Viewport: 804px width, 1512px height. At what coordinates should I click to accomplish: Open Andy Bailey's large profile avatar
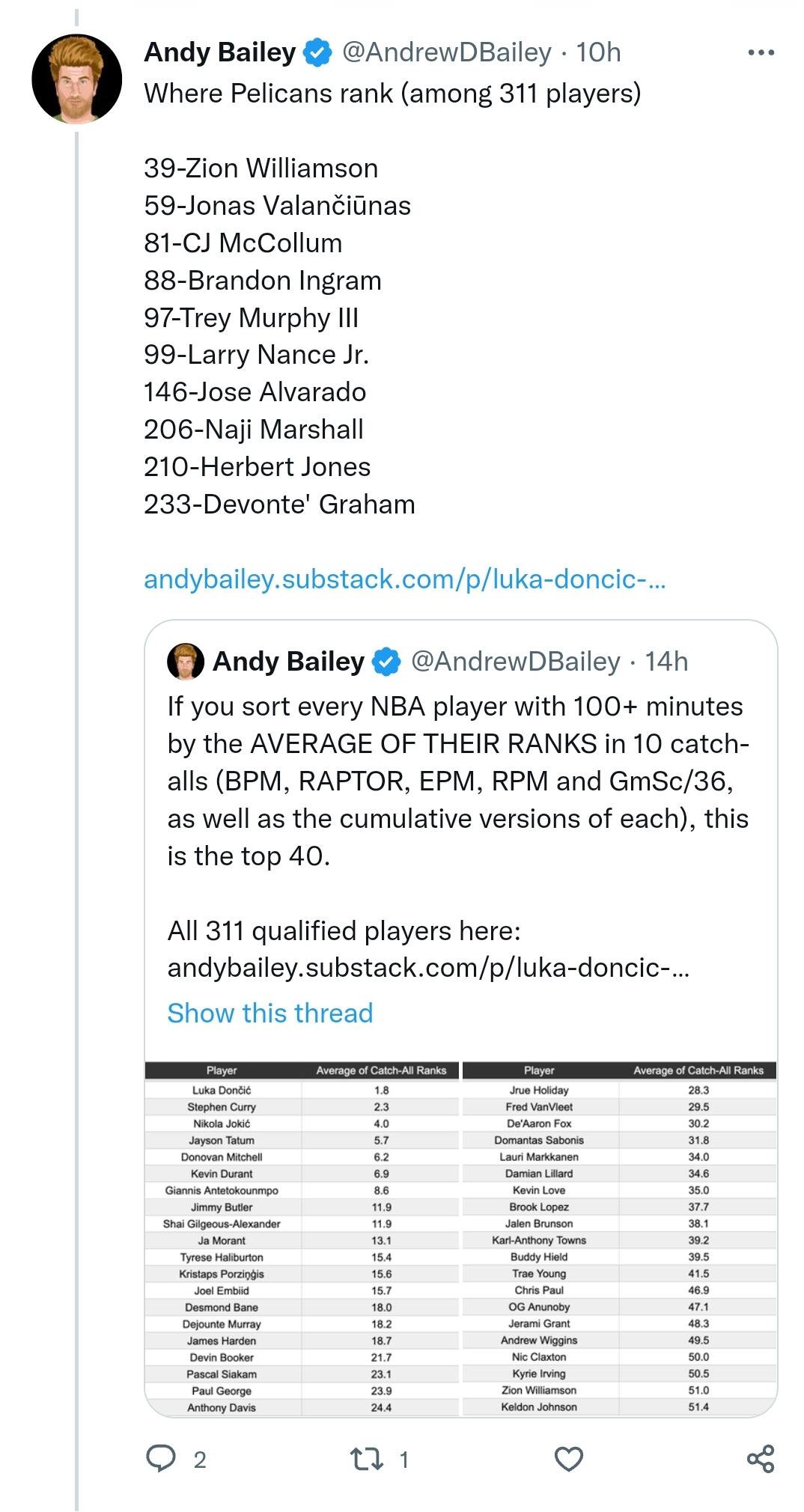coord(76,79)
